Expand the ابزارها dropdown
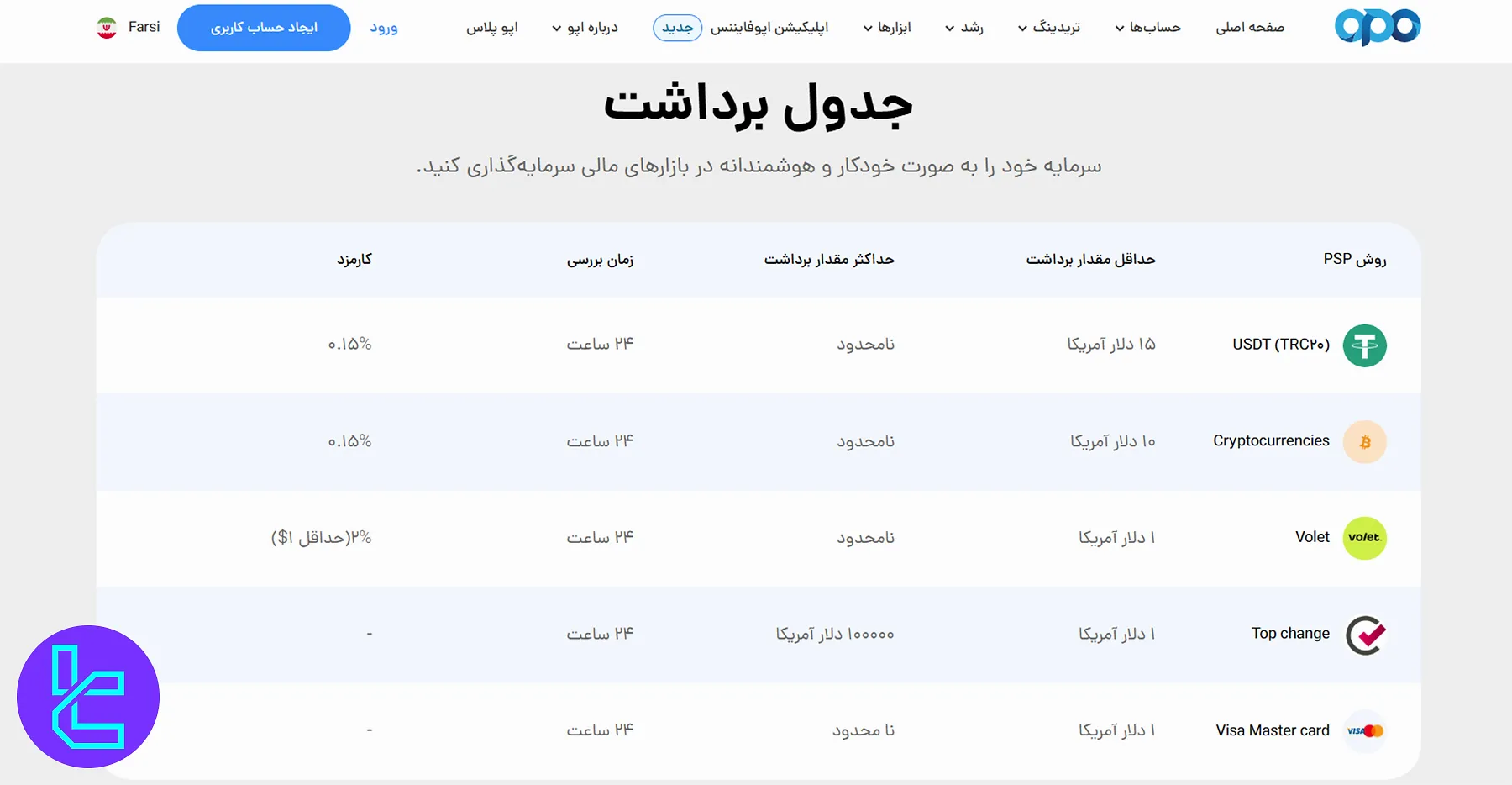This screenshot has height=785, width=1512. pos(886,27)
